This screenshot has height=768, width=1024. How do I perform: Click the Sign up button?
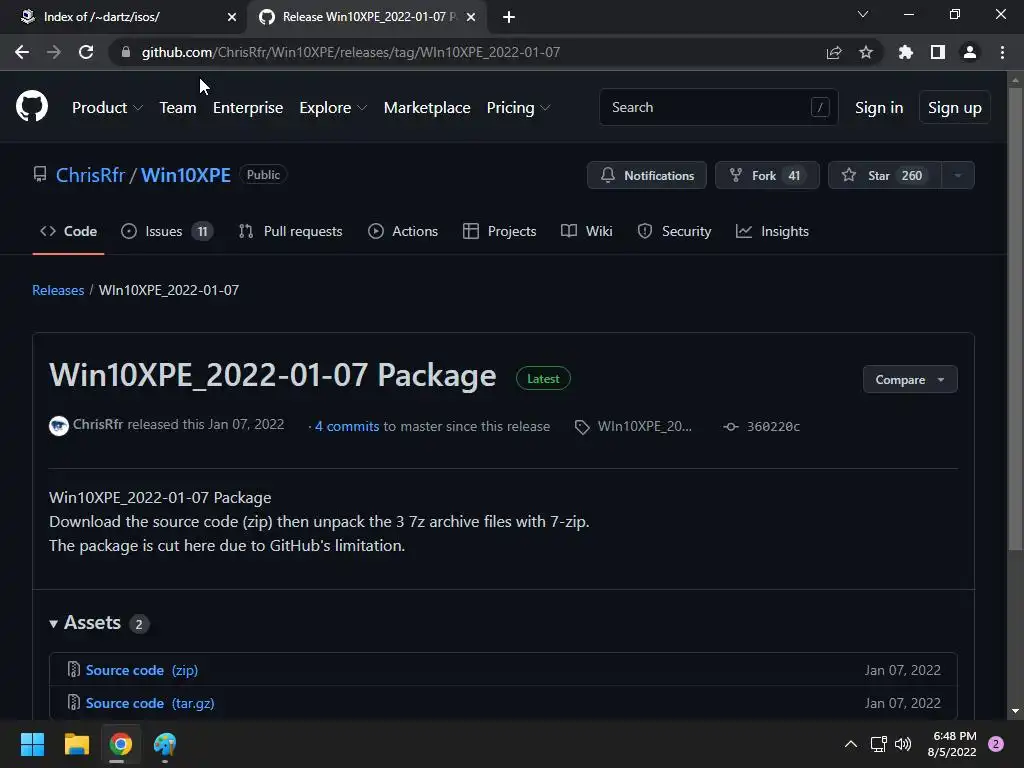pyautogui.click(x=955, y=108)
